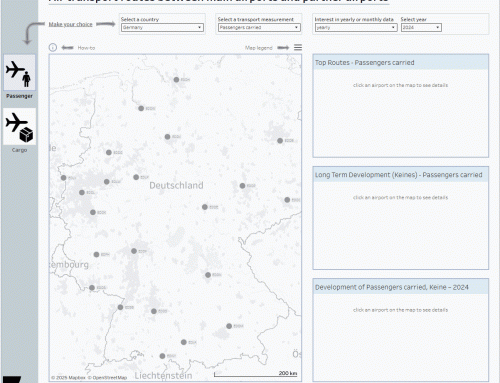Select the Memmingen airport dot EDJA

(184, 342)
